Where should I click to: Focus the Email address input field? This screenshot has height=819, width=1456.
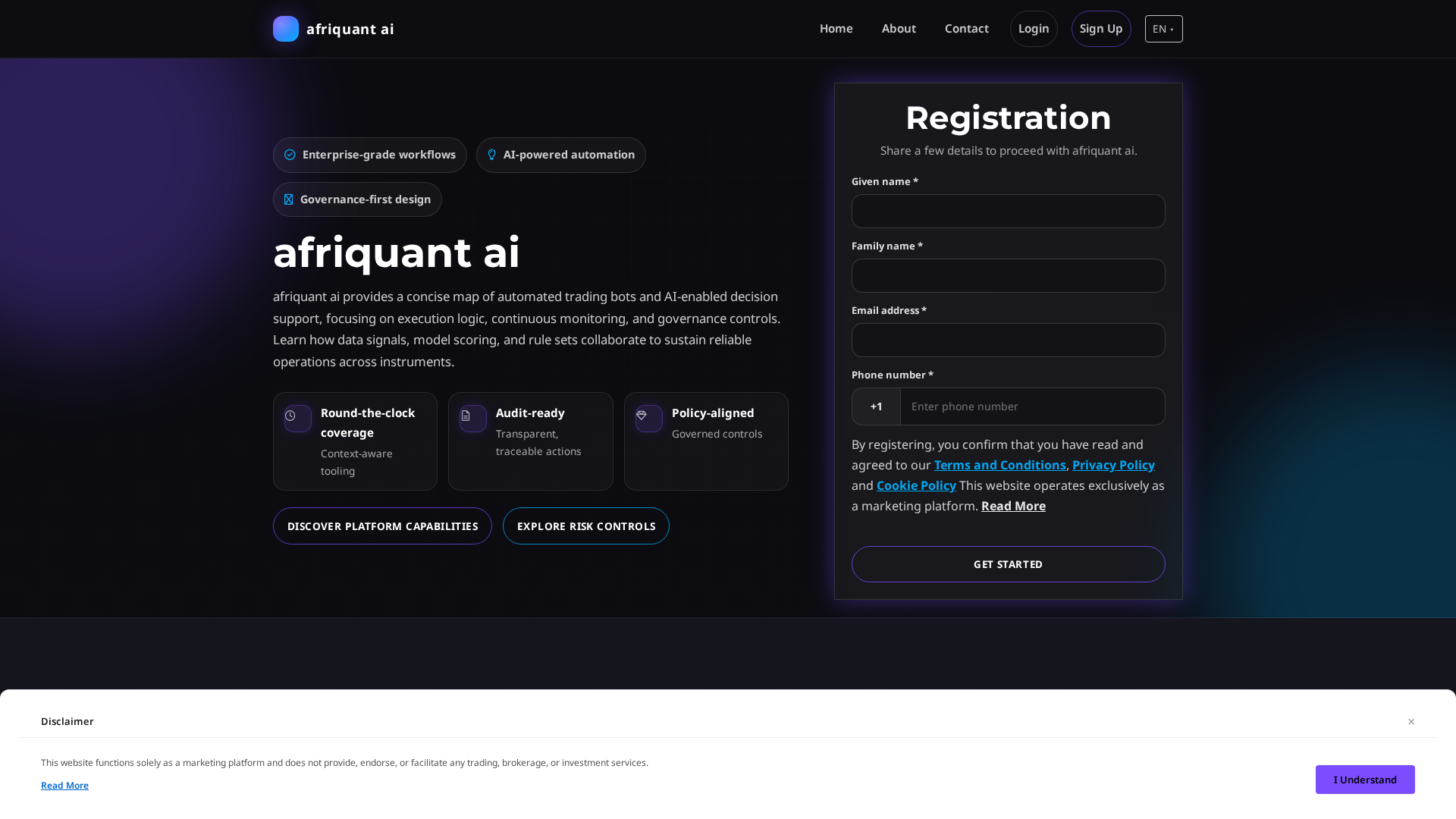[x=1008, y=340]
